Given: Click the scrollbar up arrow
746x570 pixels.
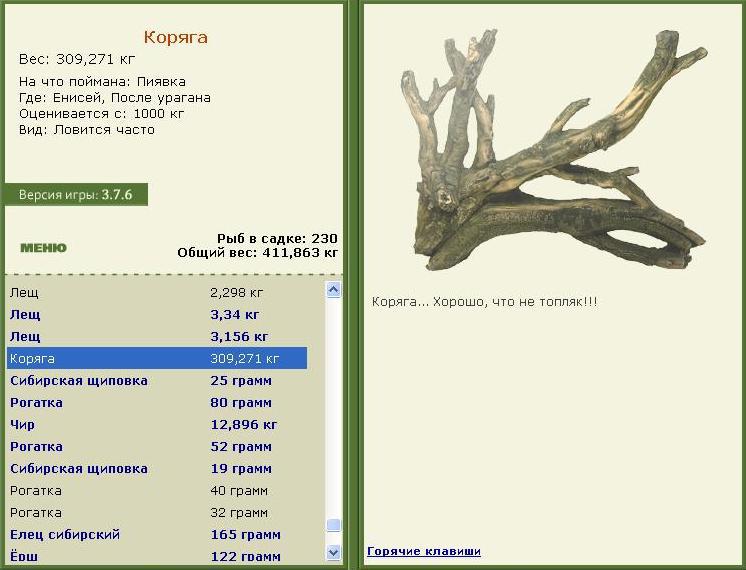Looking at the screenshot, I should pyautogui.click(x=334, y=290).
